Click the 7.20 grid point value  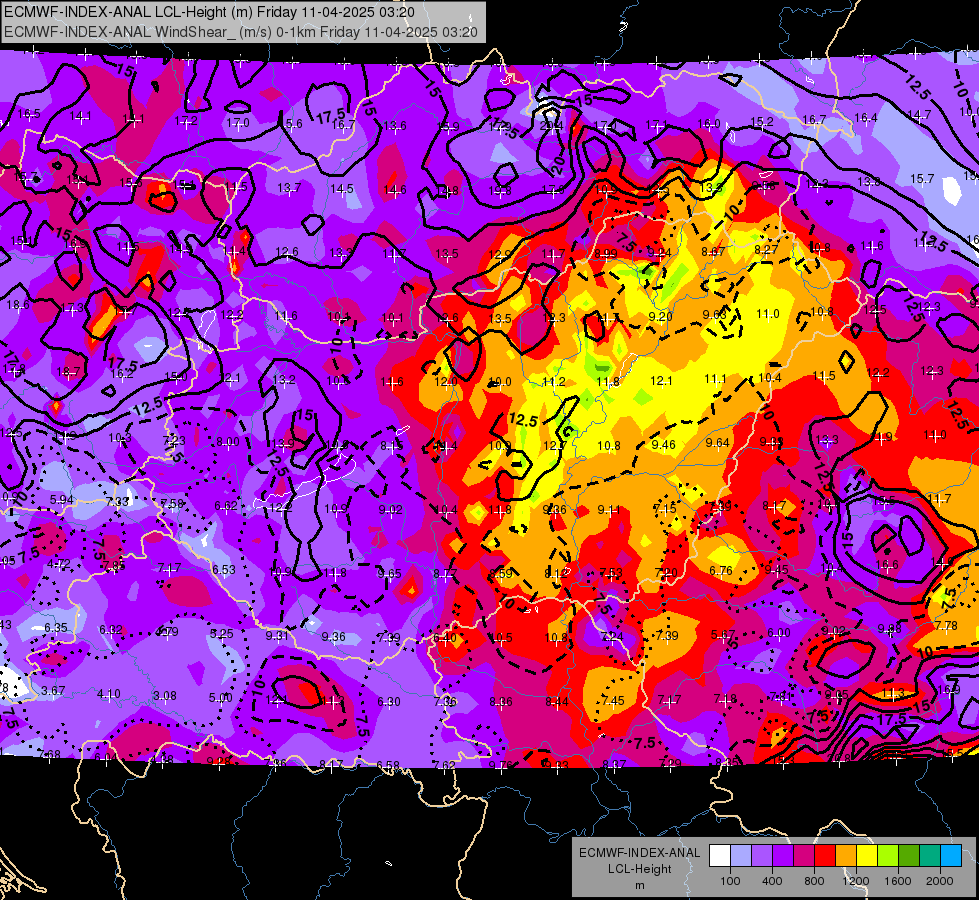pos(666,572)
